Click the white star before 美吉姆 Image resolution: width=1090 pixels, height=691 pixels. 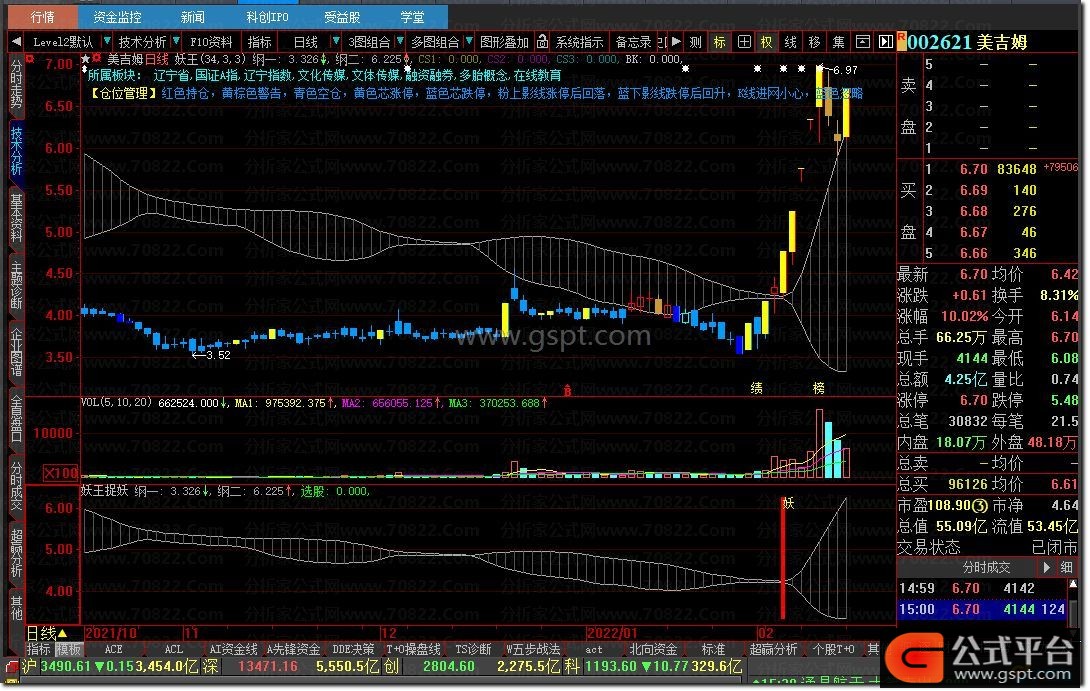click(86, 59)
